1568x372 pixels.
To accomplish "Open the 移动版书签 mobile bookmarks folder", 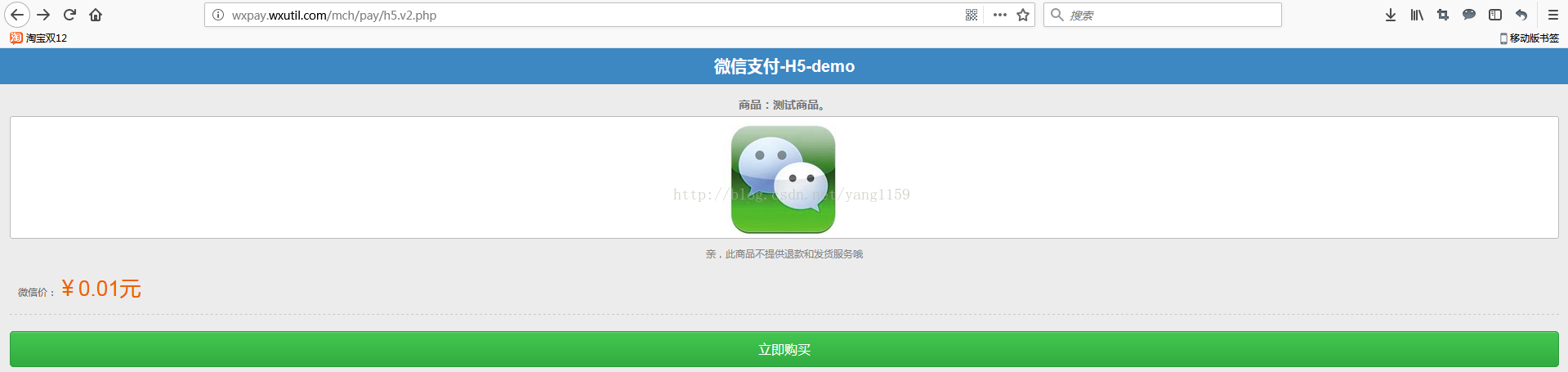I will pos(1530,38).
